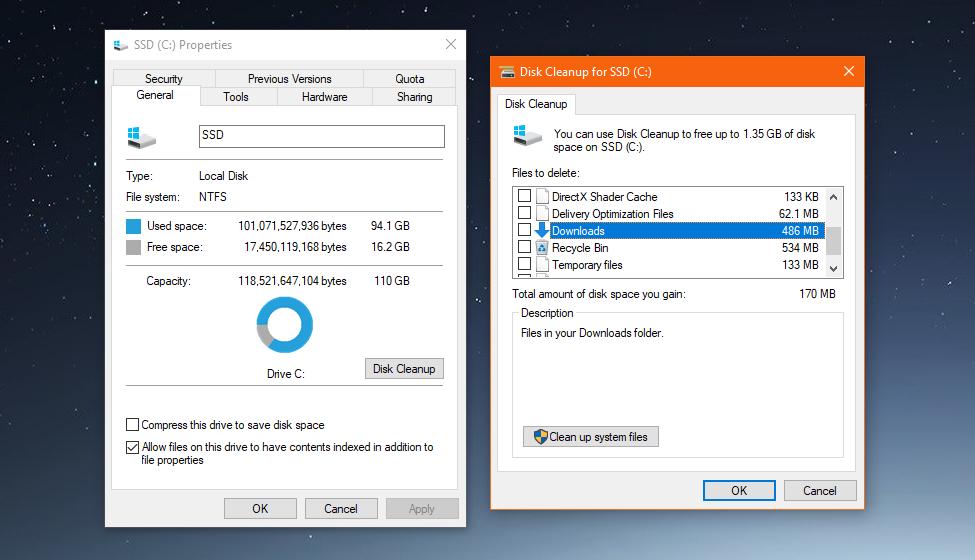Open the Quota tab
The height and width of the screenshot is (560, 975).
(x=410, y=79)
